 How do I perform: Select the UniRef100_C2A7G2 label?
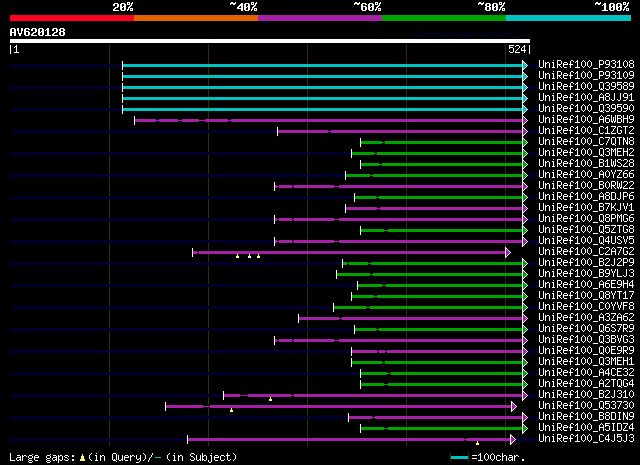click(x=586, y=252)
